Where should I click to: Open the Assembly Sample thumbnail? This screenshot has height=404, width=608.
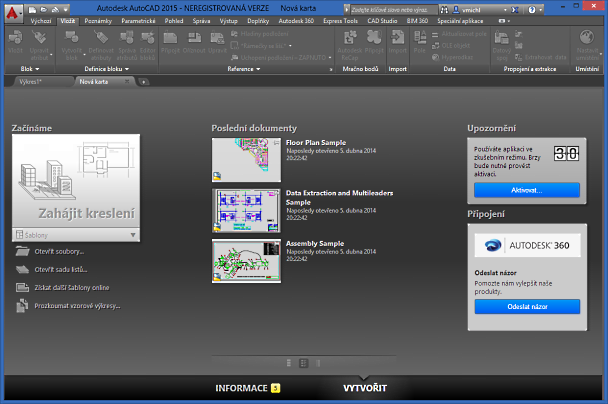[246, 261]
